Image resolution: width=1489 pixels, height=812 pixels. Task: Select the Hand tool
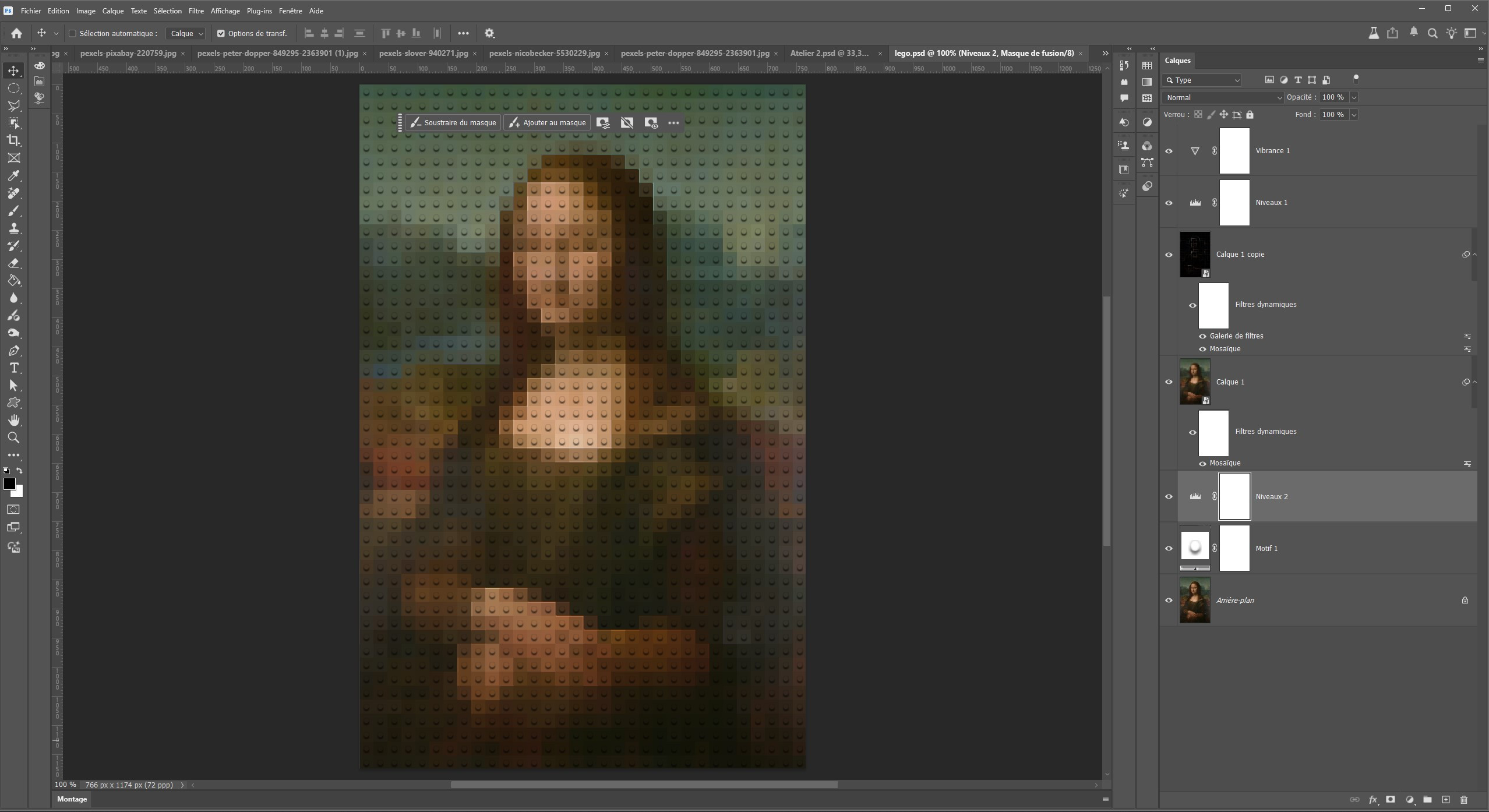13,421
